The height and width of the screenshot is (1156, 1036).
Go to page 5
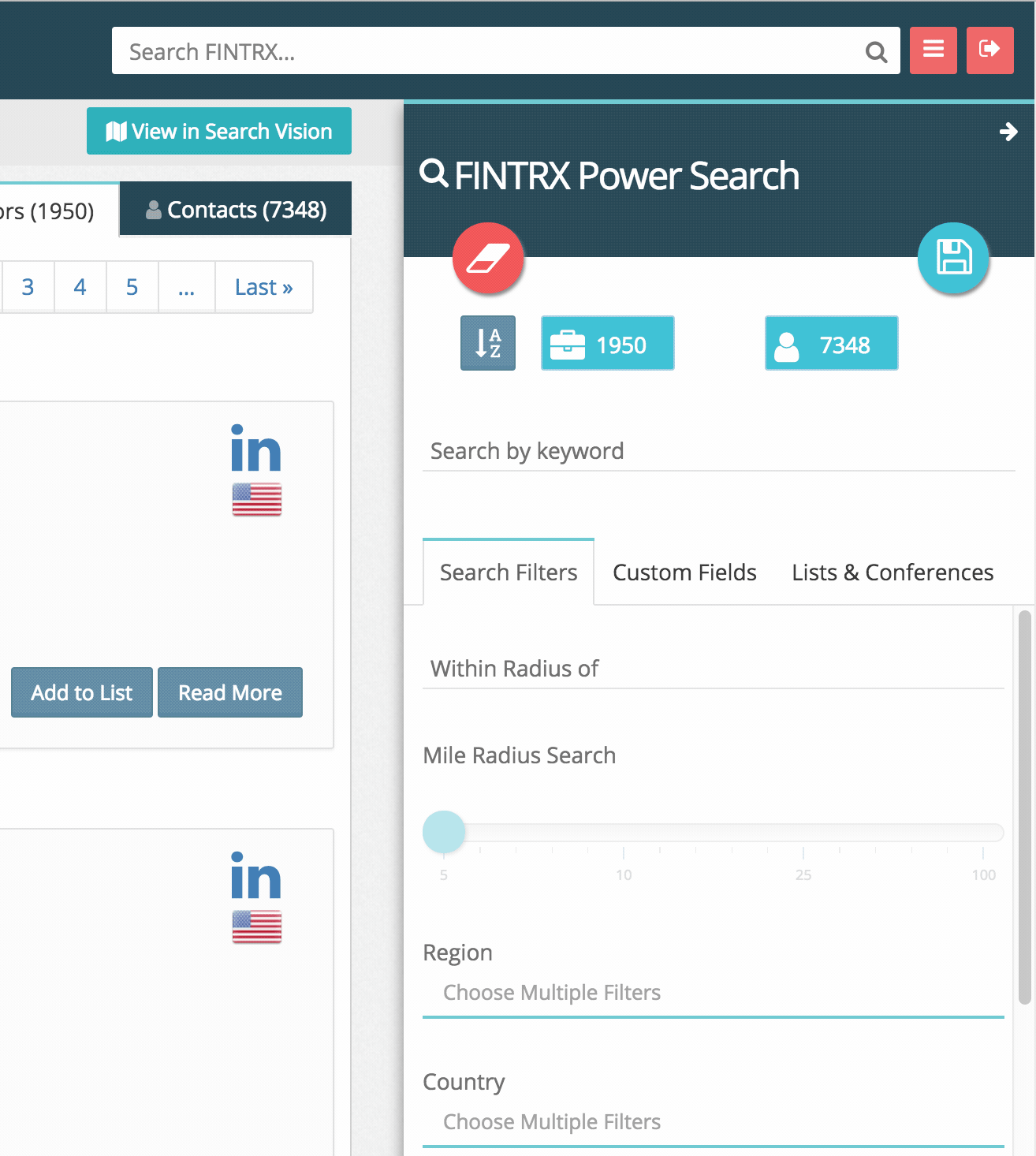[x=132, y=287]
